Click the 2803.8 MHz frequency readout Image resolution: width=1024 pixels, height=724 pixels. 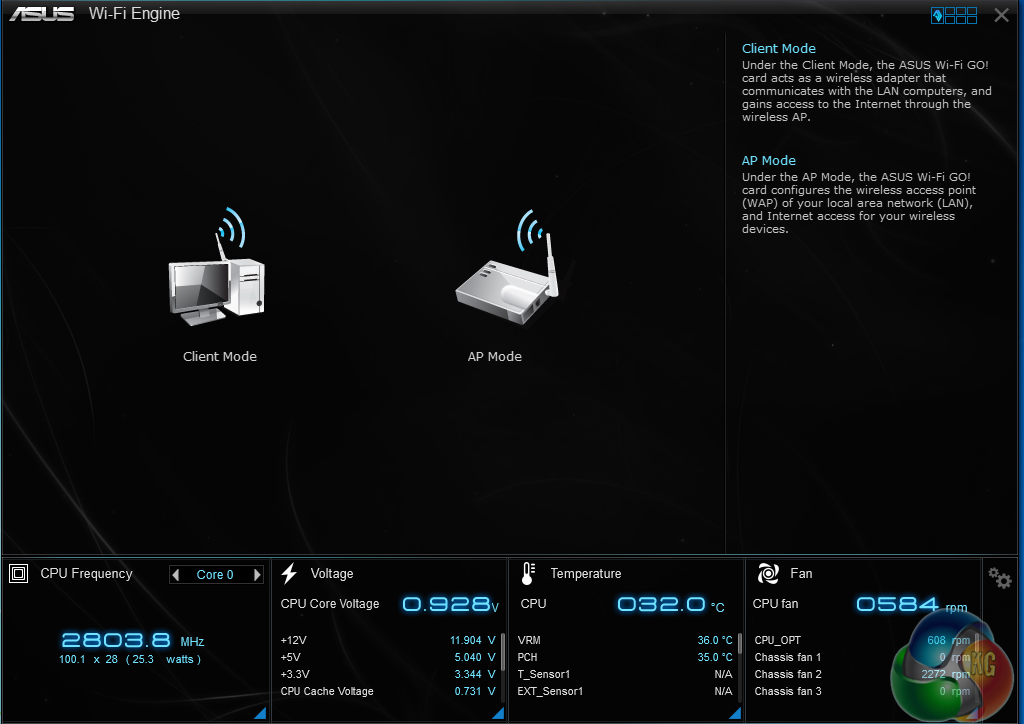(133, 640)
